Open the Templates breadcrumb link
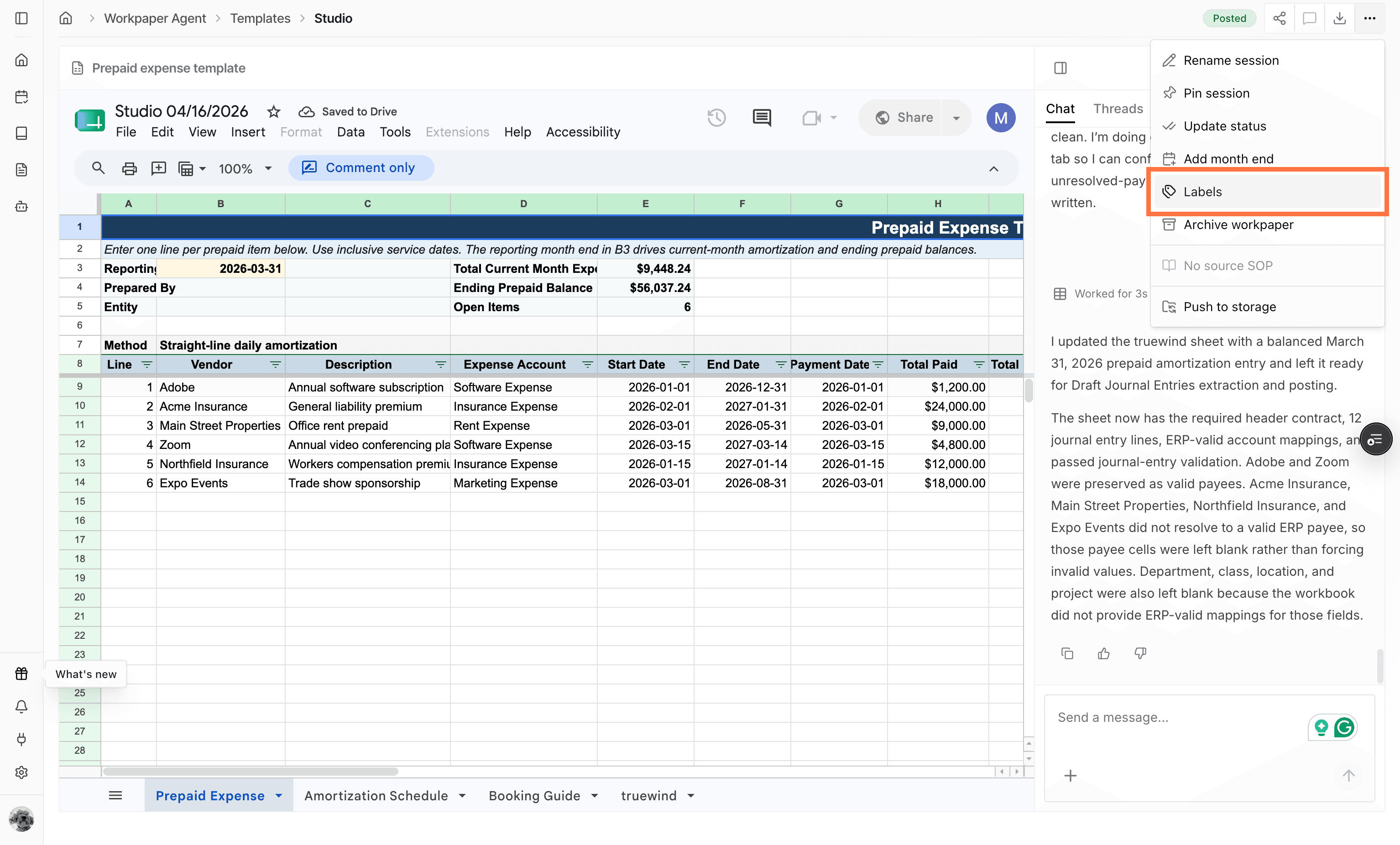 tap(260, 18)
